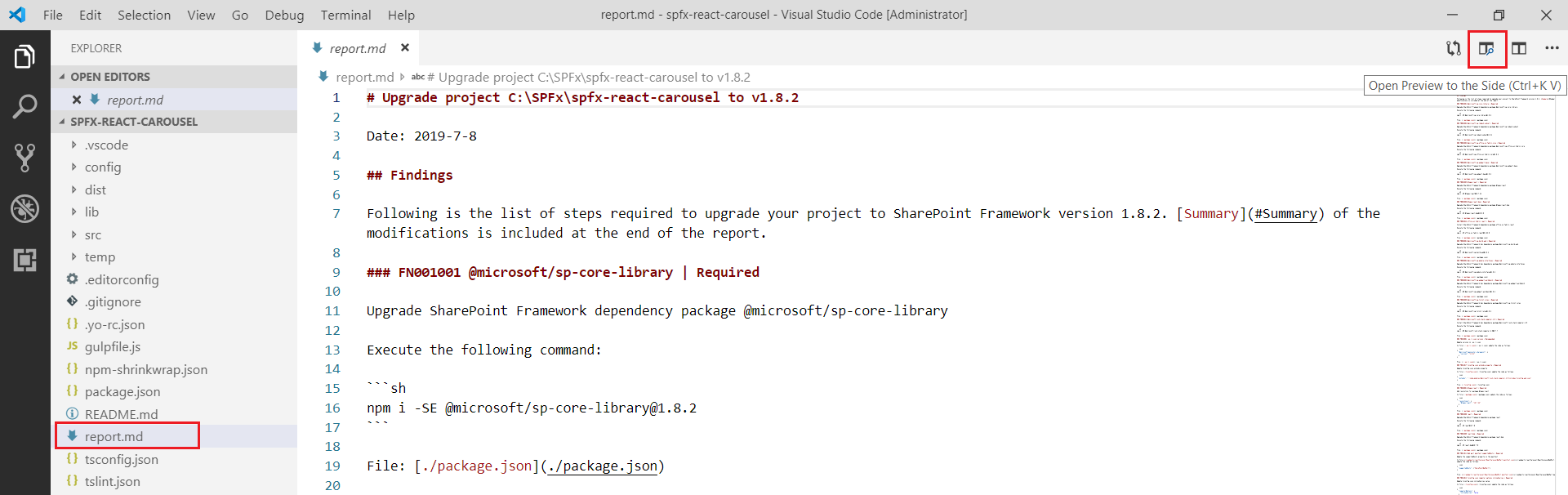Open the Source Control view
Viewport: 1568px width, 495px height.
coord(24,158)
